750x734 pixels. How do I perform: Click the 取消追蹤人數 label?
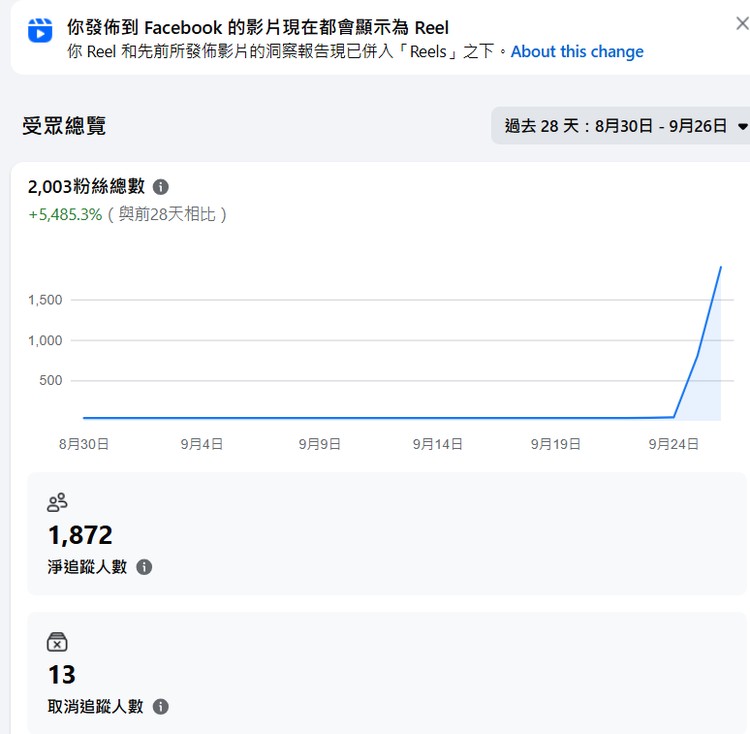coord(95,706)
